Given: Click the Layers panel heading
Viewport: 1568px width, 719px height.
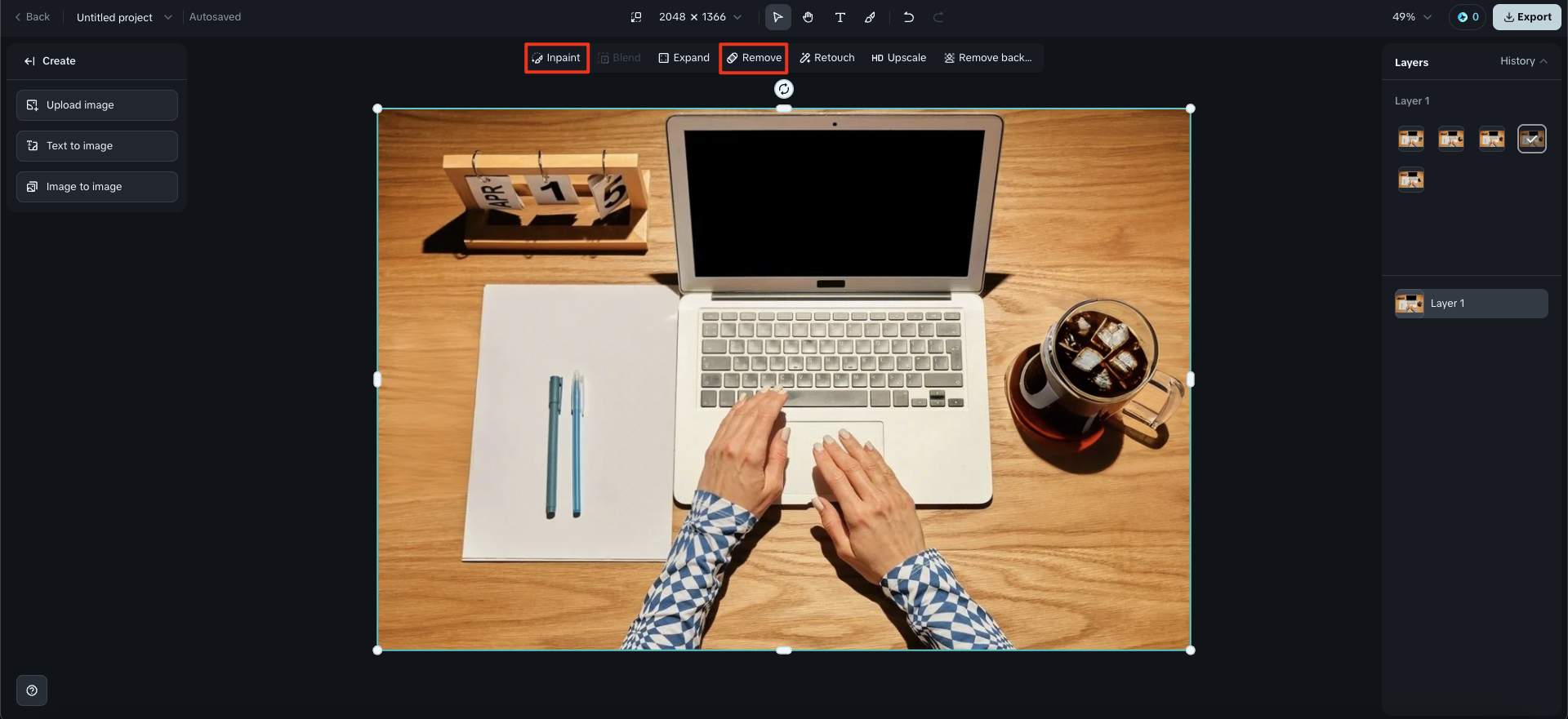Looking at the screenshot, I should tap(1411, 62).
